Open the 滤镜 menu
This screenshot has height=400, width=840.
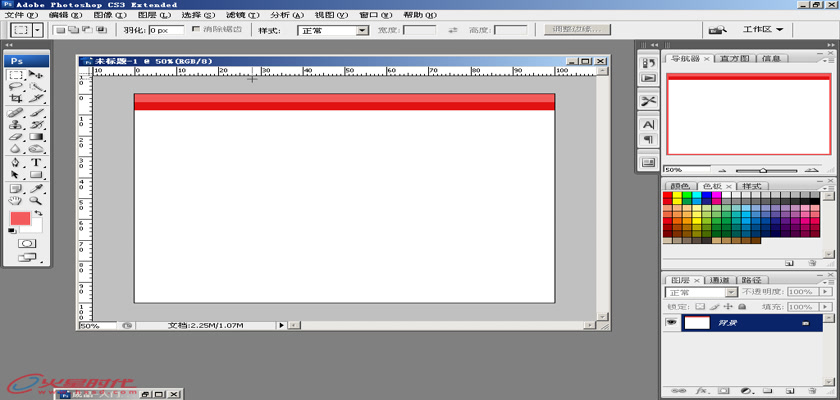[x=236, y=15]
